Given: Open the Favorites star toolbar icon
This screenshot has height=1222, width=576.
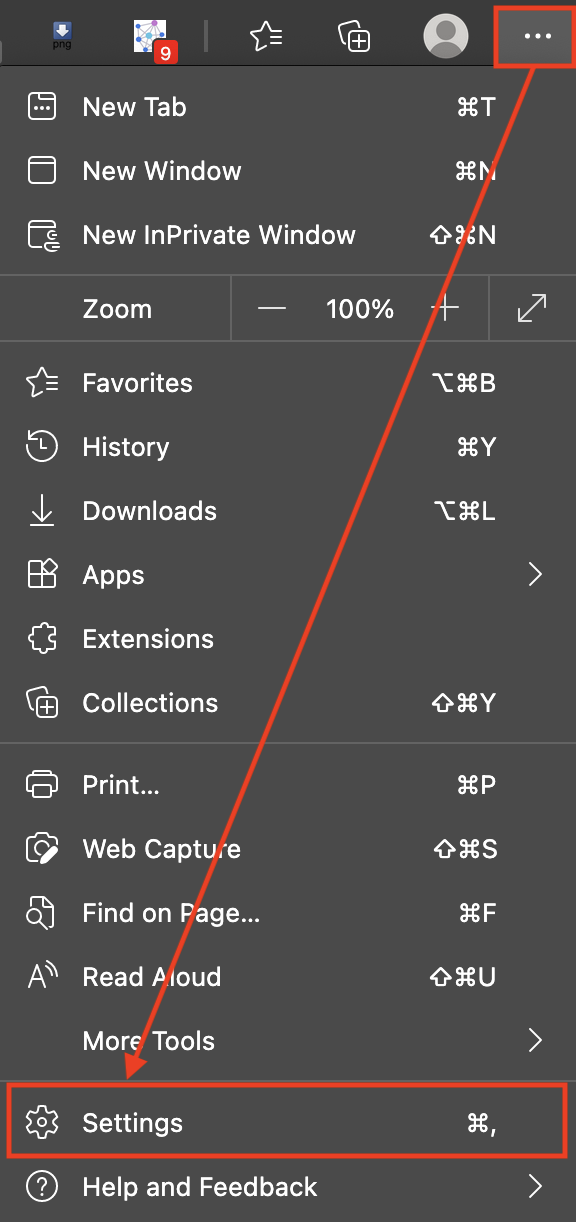Looking at the screenshot, I should point(266,37).
